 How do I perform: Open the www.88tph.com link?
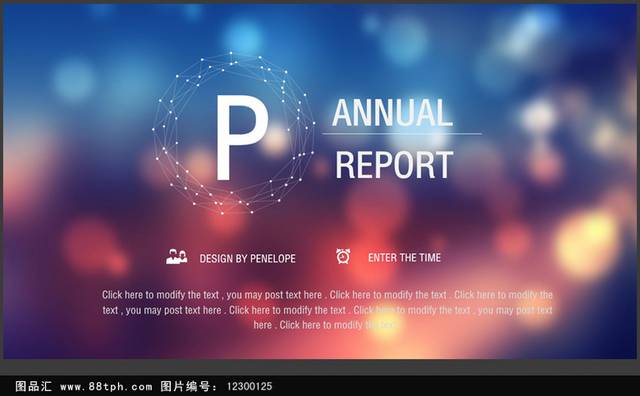pos(106,386)
